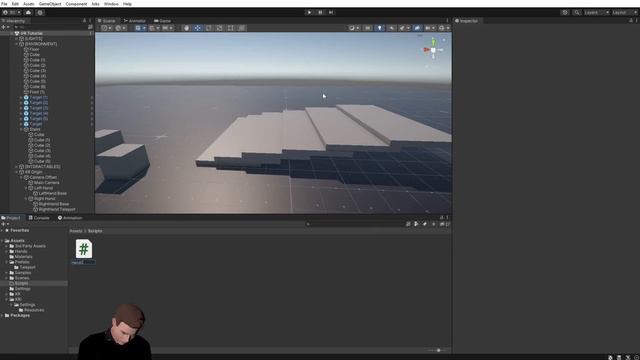
Task: Click the green Y axis on orientation gizmo
Action: (x=433, y=41)
